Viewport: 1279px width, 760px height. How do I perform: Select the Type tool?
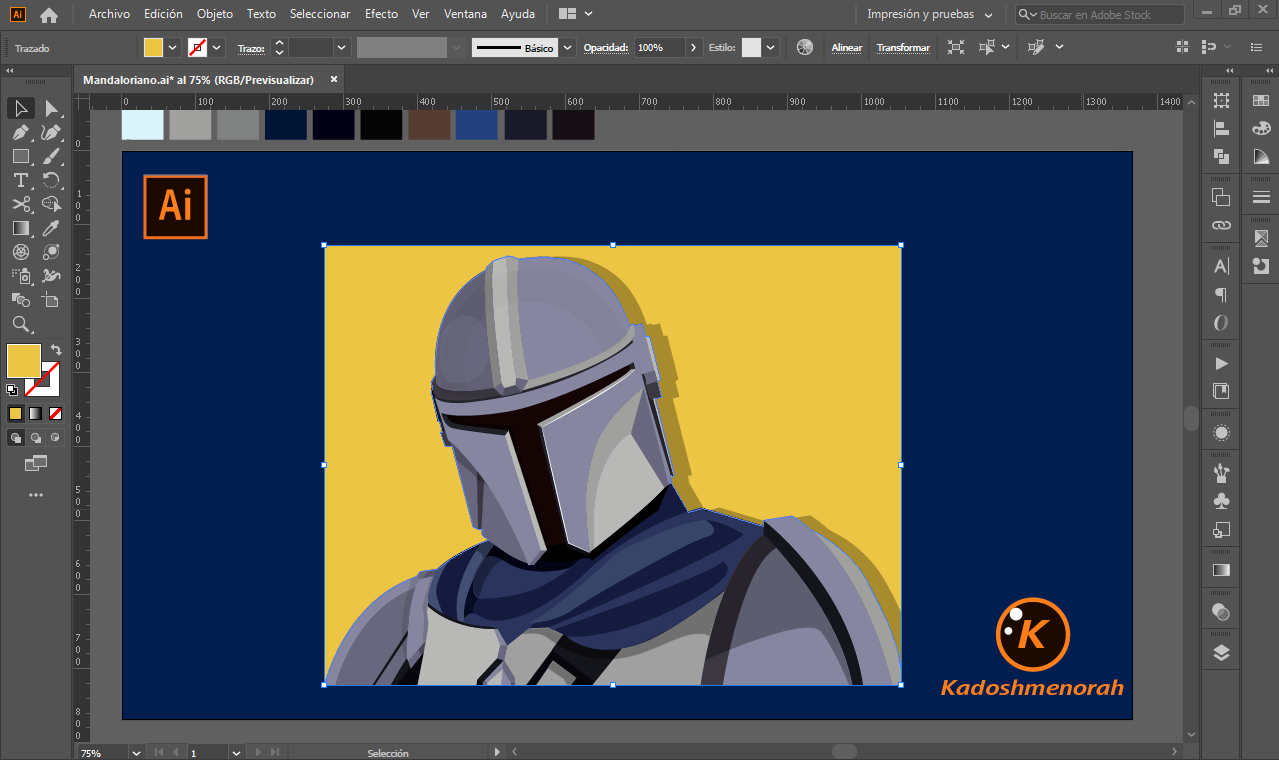click(x=21, y=180)
